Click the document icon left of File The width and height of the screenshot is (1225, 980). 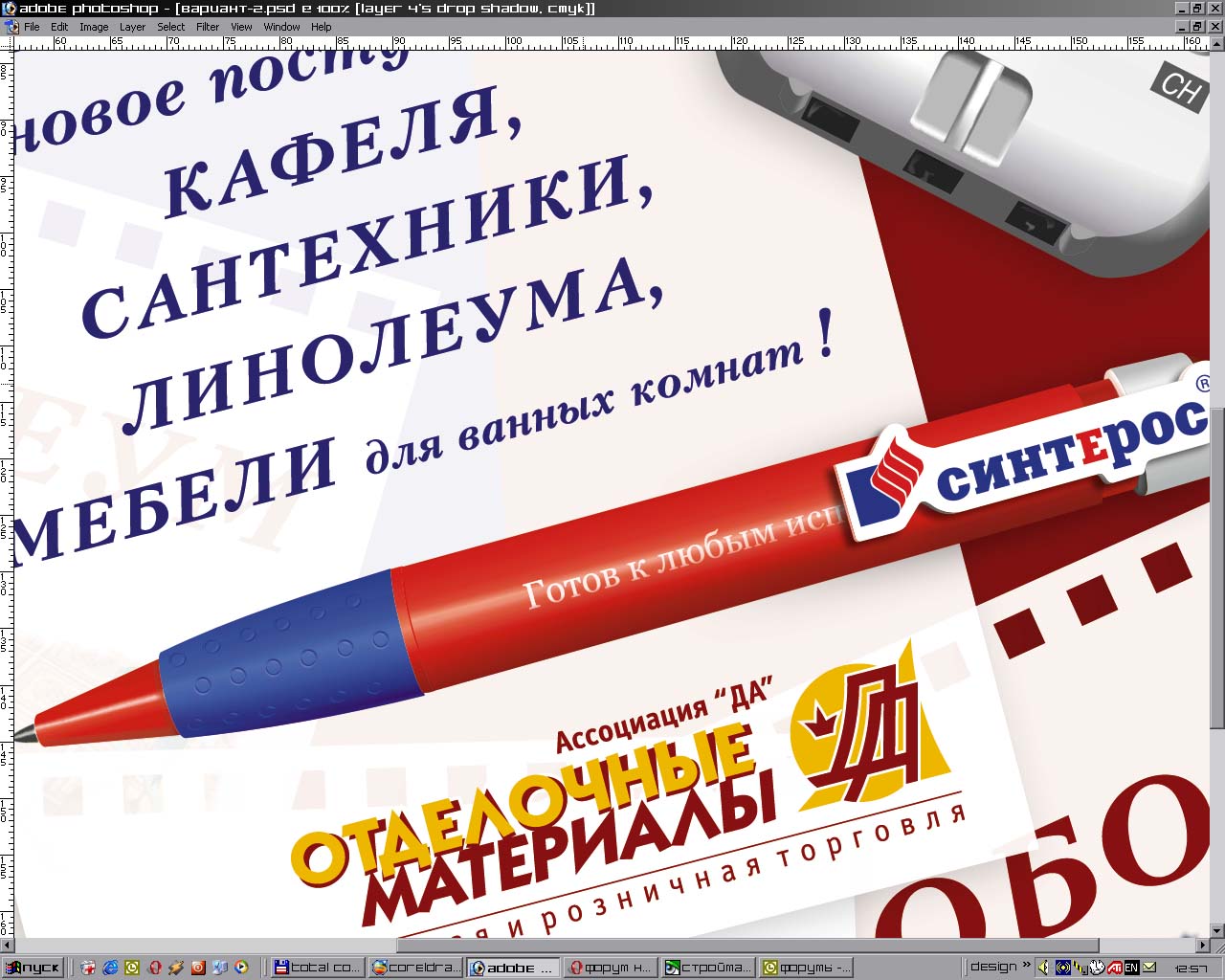pos(11,27)
